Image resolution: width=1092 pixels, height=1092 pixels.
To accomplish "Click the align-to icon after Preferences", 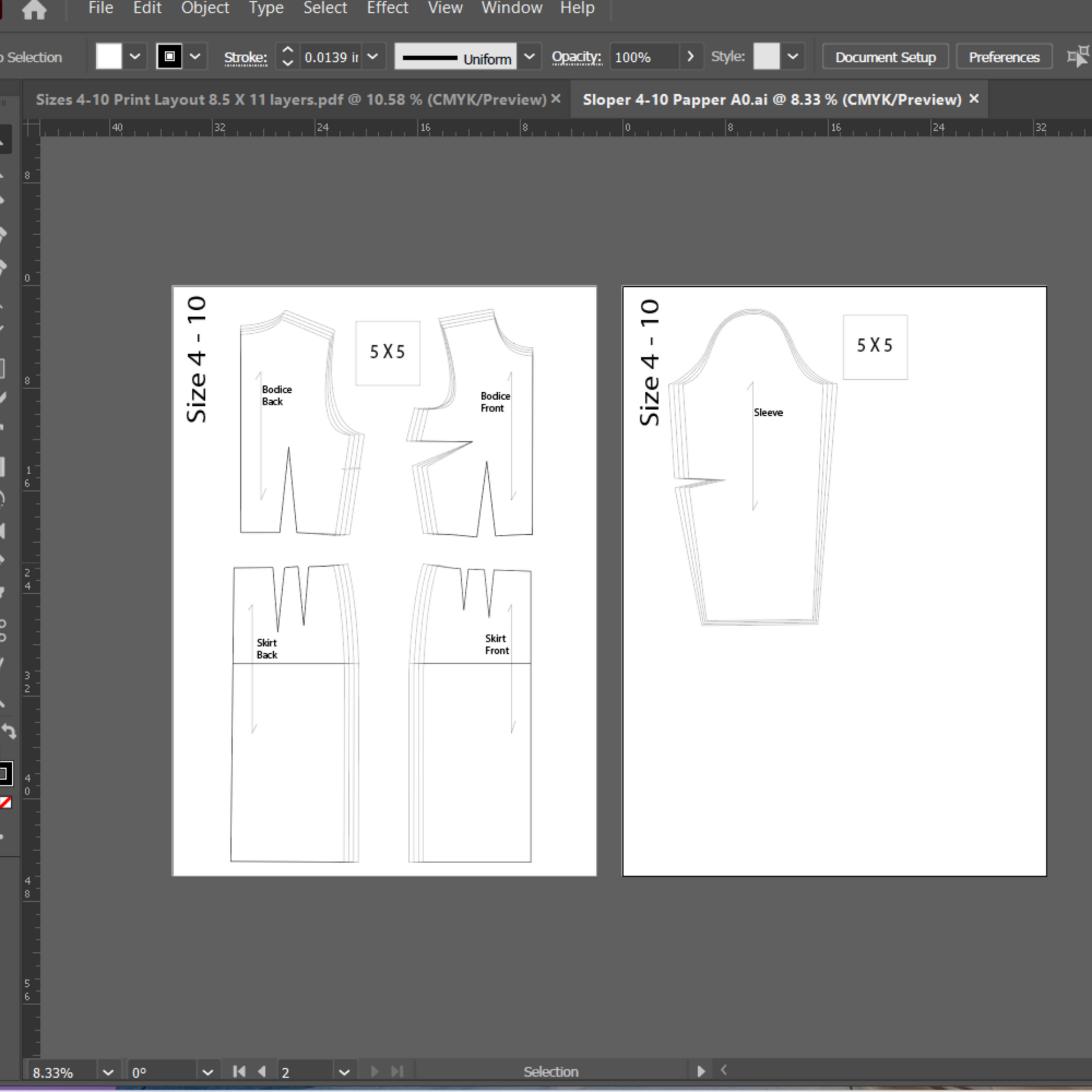I will (1077, 57).
